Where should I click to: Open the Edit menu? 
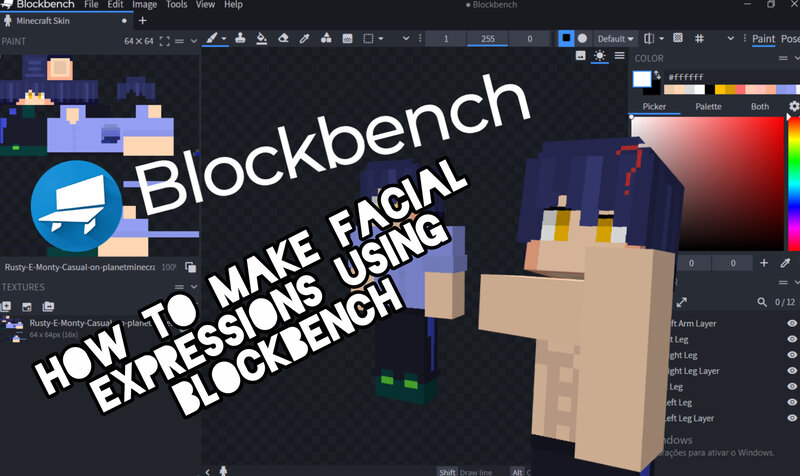[x=115, y=5]
